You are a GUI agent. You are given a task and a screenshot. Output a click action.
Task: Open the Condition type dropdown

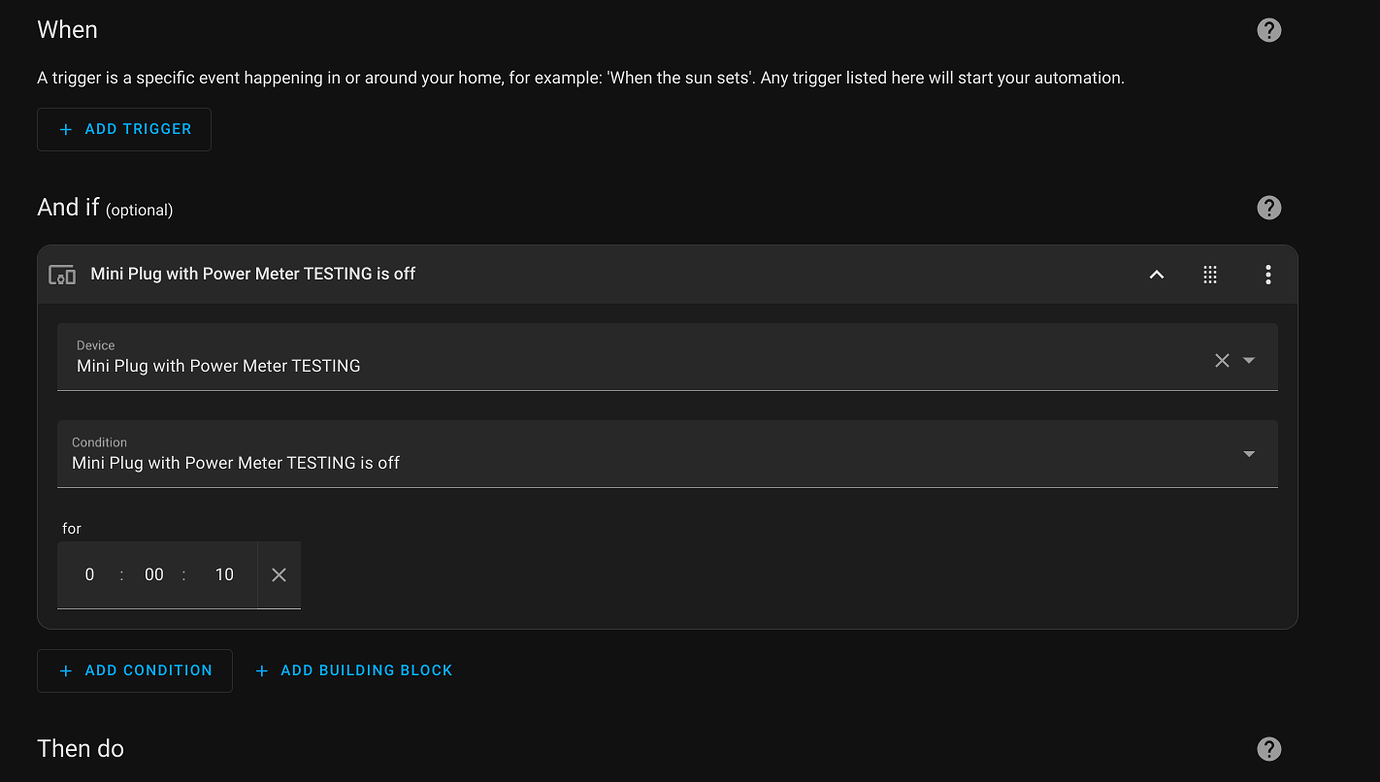[x=1248, y=453]
